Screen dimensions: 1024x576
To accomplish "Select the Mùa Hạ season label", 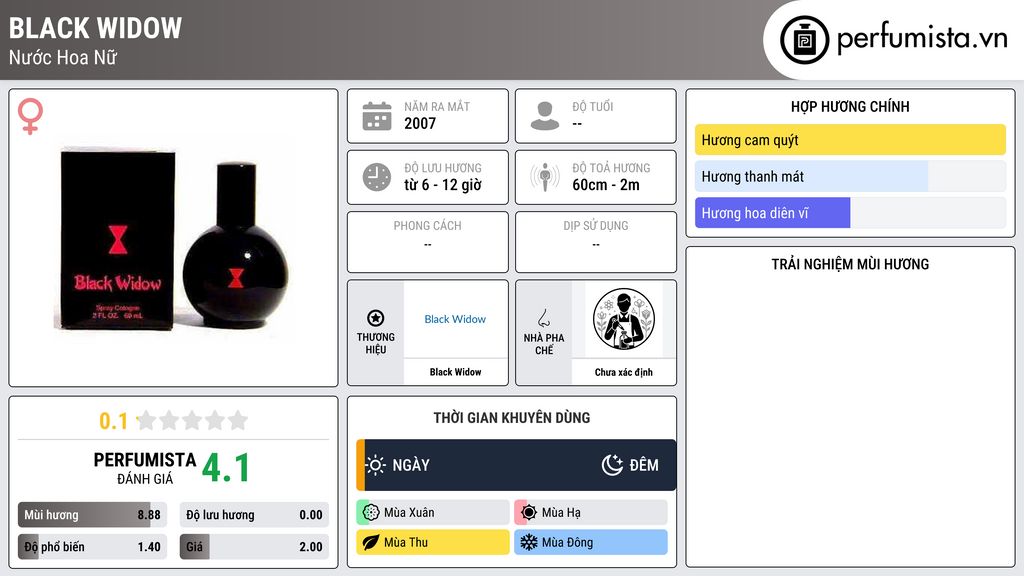I will pos(561,513).
